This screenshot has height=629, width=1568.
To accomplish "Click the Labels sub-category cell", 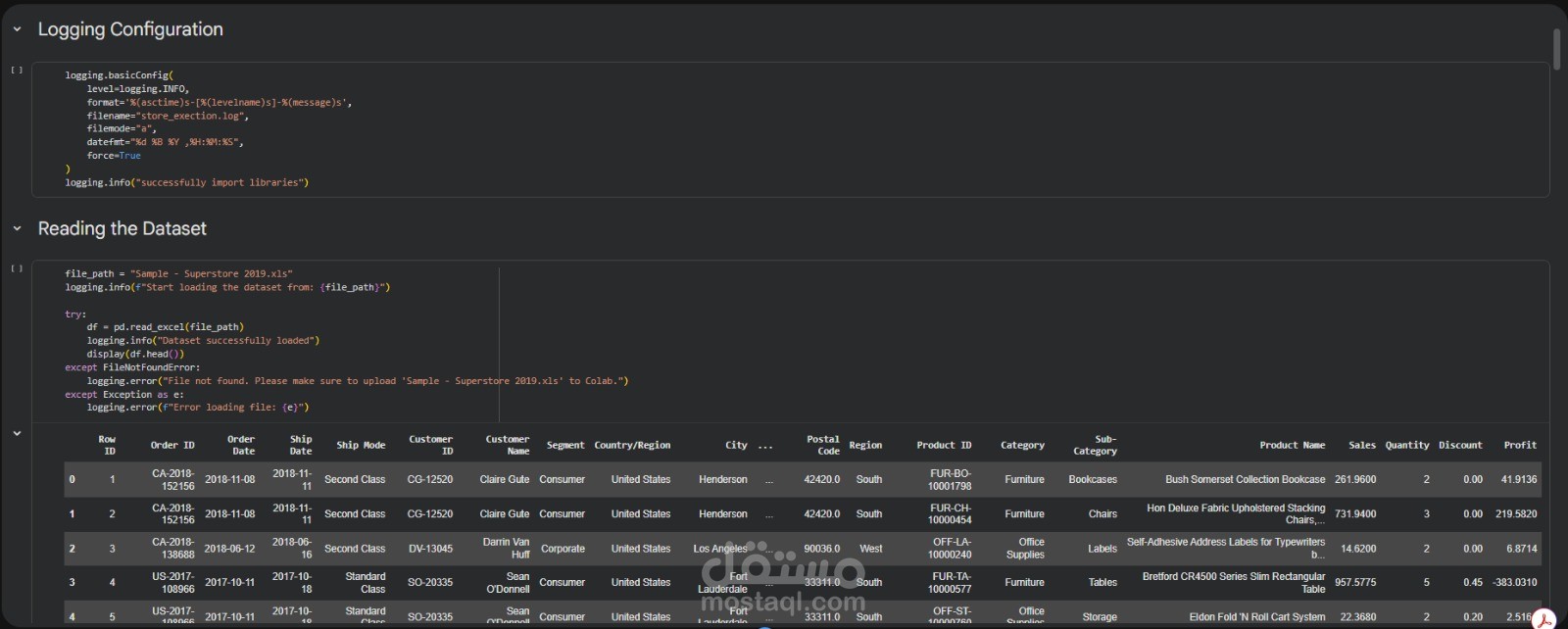I will 1102,549.
